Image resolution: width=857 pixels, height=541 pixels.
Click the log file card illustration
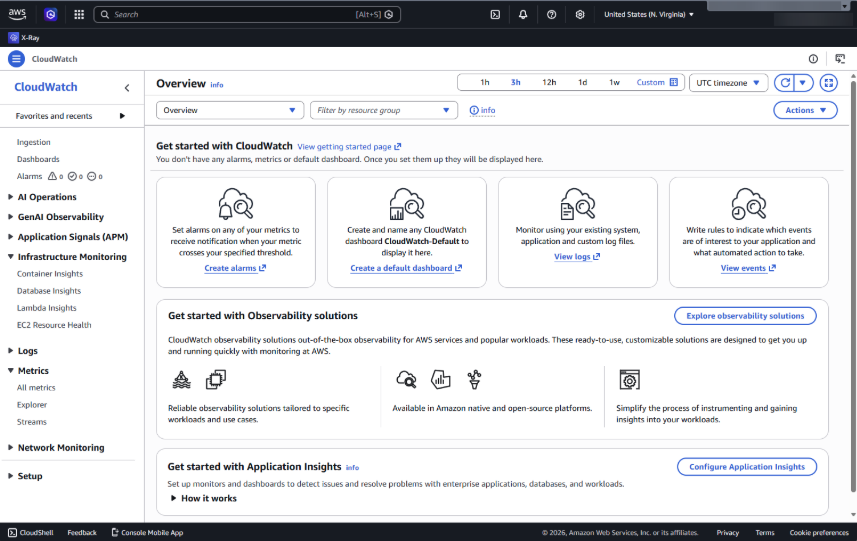point(578,203)
